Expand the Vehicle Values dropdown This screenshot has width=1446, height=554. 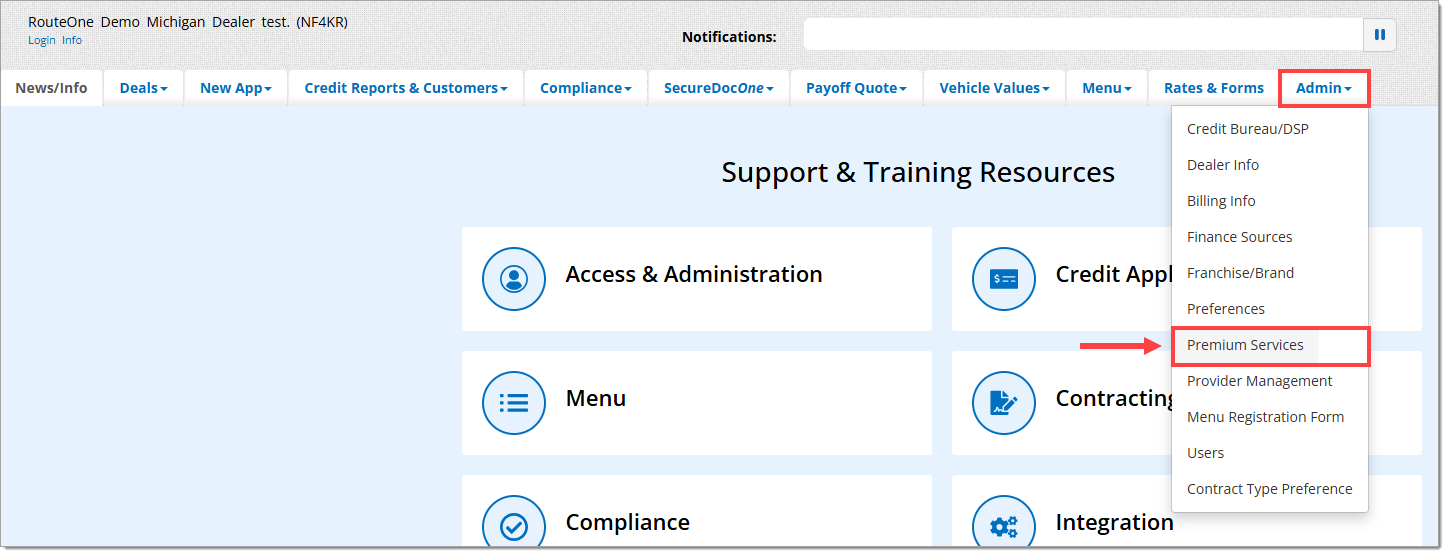pyautogui.click(x=994, y=88)
